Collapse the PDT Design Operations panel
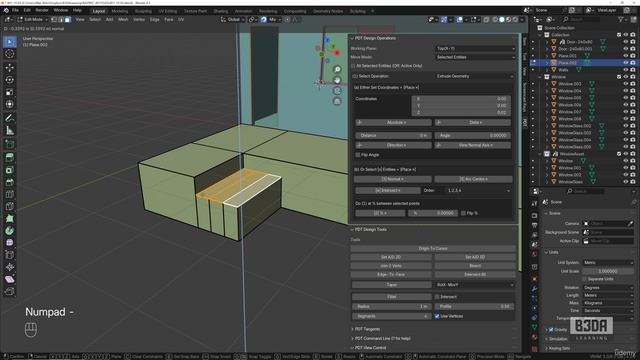Image resolution: width=640 pixels, height=360 pixels. tap(375, 38)
